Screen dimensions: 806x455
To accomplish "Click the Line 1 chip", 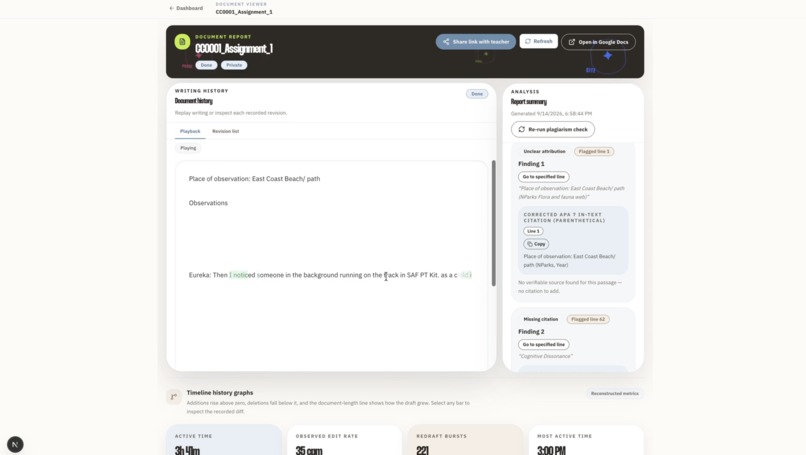I will click(533, 231).
